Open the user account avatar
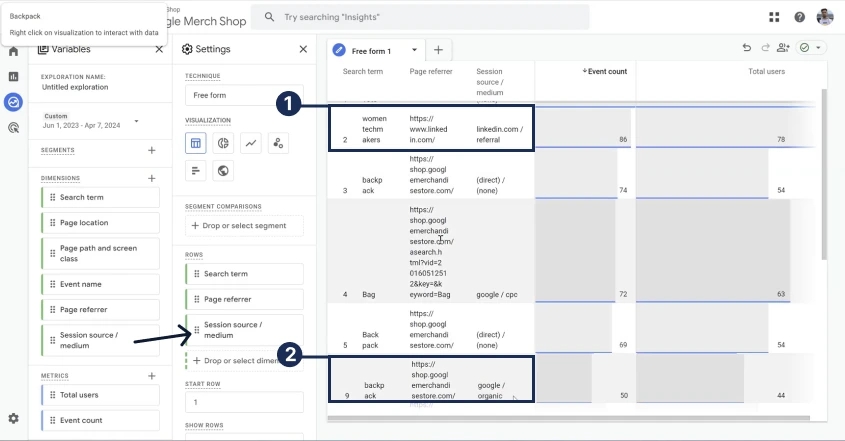845x441 pixels. (x=825, y=17)
